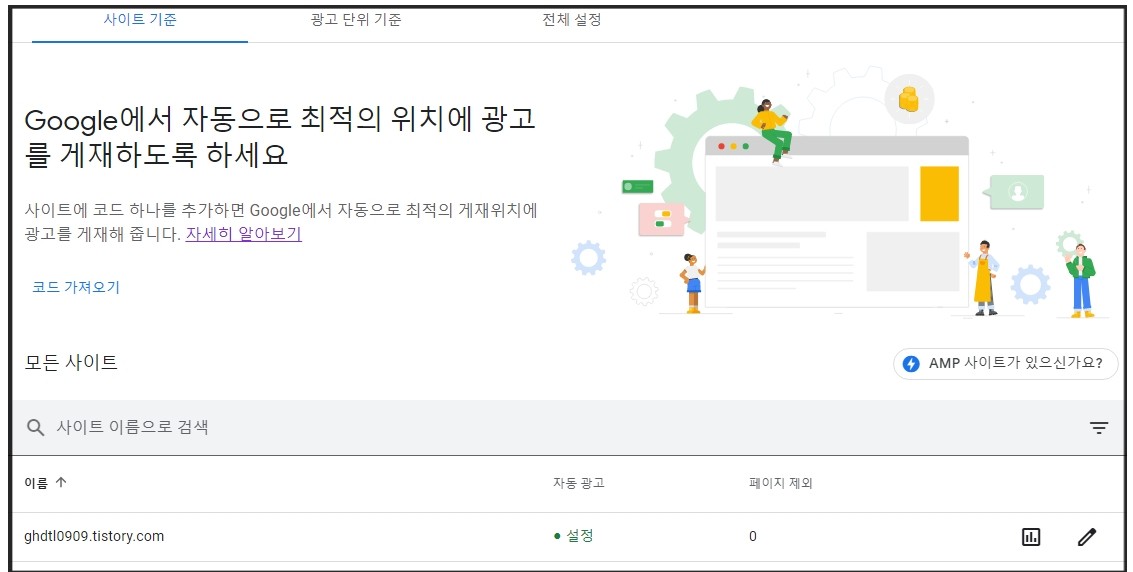1133x572 pixels.
Task: Click the pink toggle card in illustration
Action: tap(661, 219)
